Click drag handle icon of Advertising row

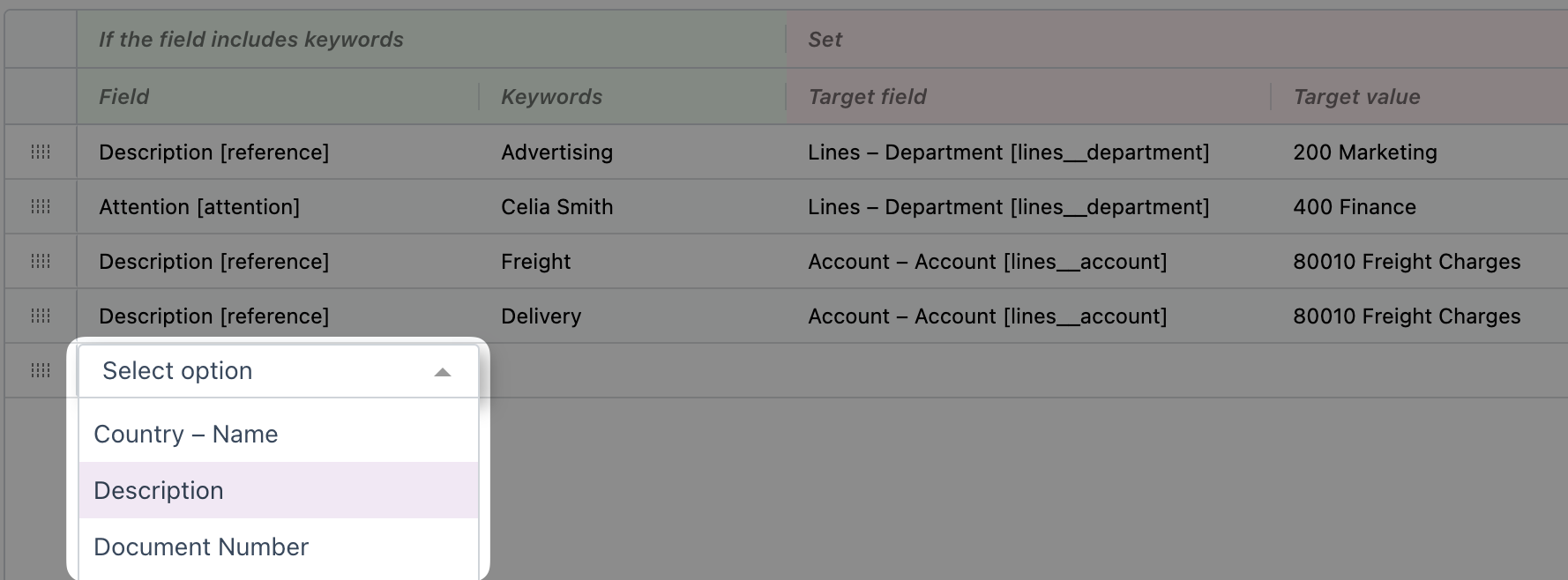(41, 152)
